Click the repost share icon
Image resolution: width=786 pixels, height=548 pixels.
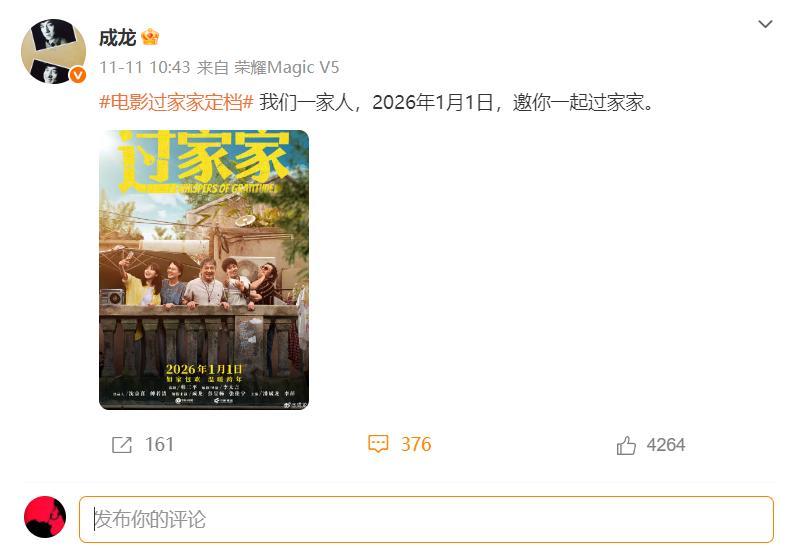click(x=122, y=445)
